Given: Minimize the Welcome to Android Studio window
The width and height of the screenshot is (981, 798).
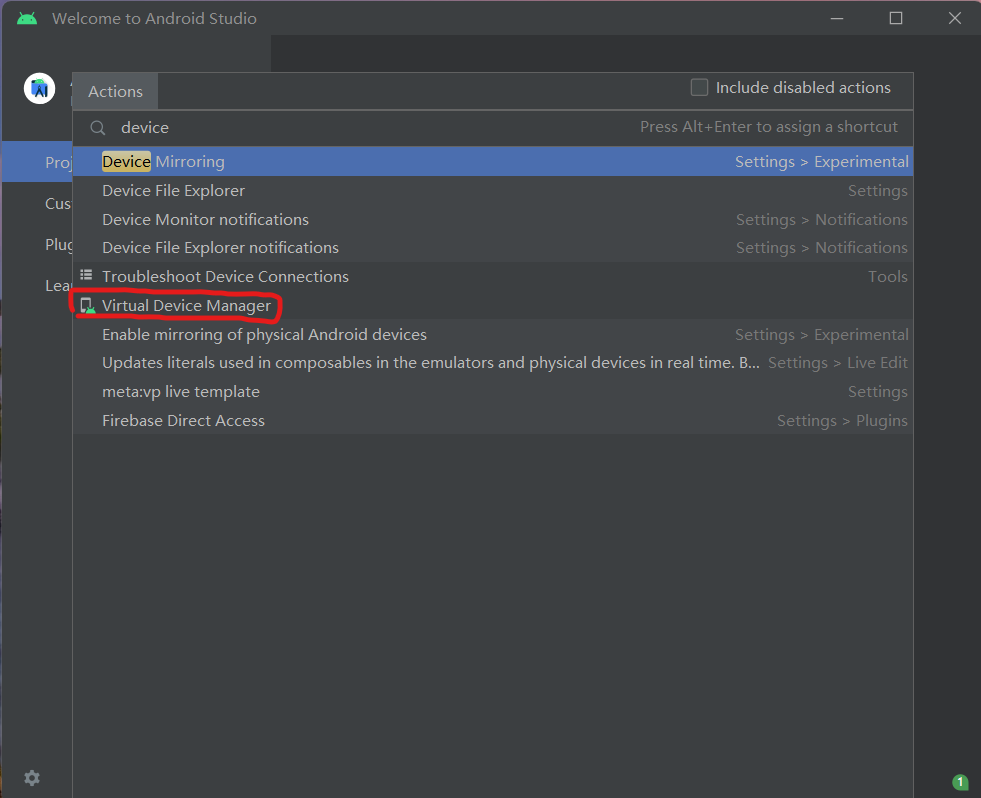Looking at the screenshot, I should click(836, 18).
